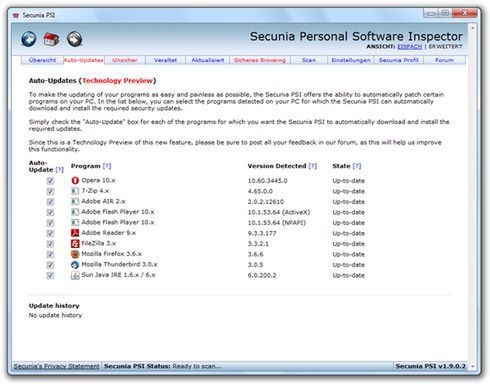This screenshot has width=490, height=384.
Task: Click the [?] help beside Auto-Update
Action: [x=59, y=170]
